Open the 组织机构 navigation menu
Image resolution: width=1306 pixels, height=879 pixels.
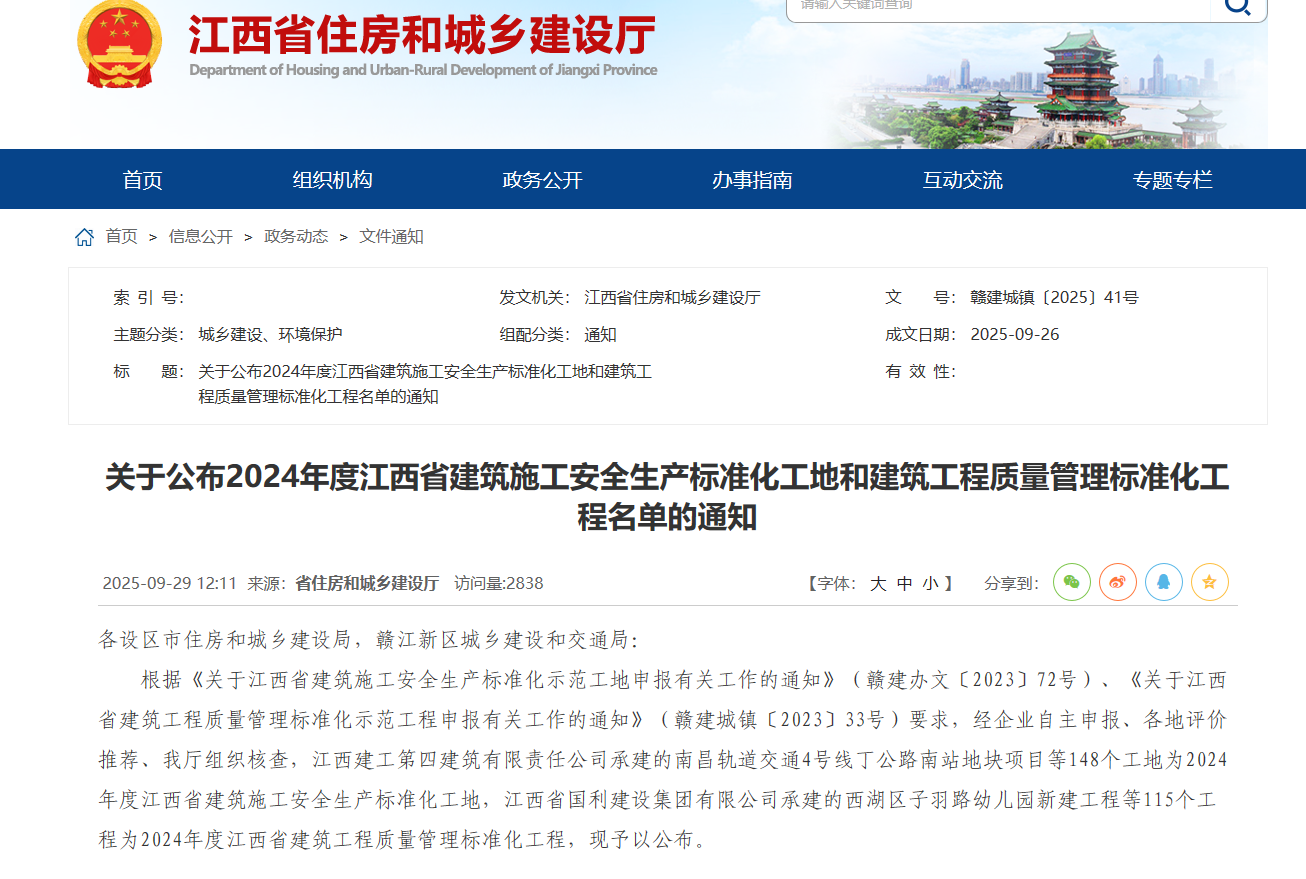332,180
